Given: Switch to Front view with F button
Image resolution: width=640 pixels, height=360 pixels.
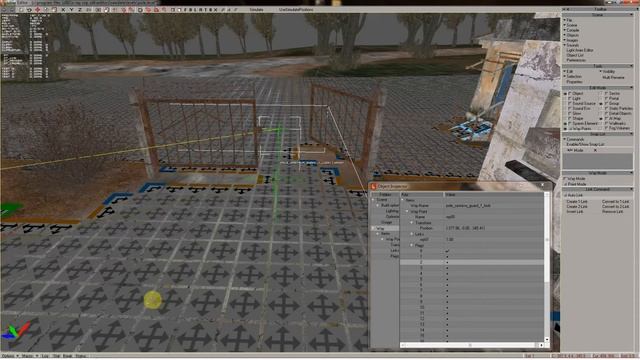Looking at the screenshot, I should pyautogui.click(x=185, y=9).
